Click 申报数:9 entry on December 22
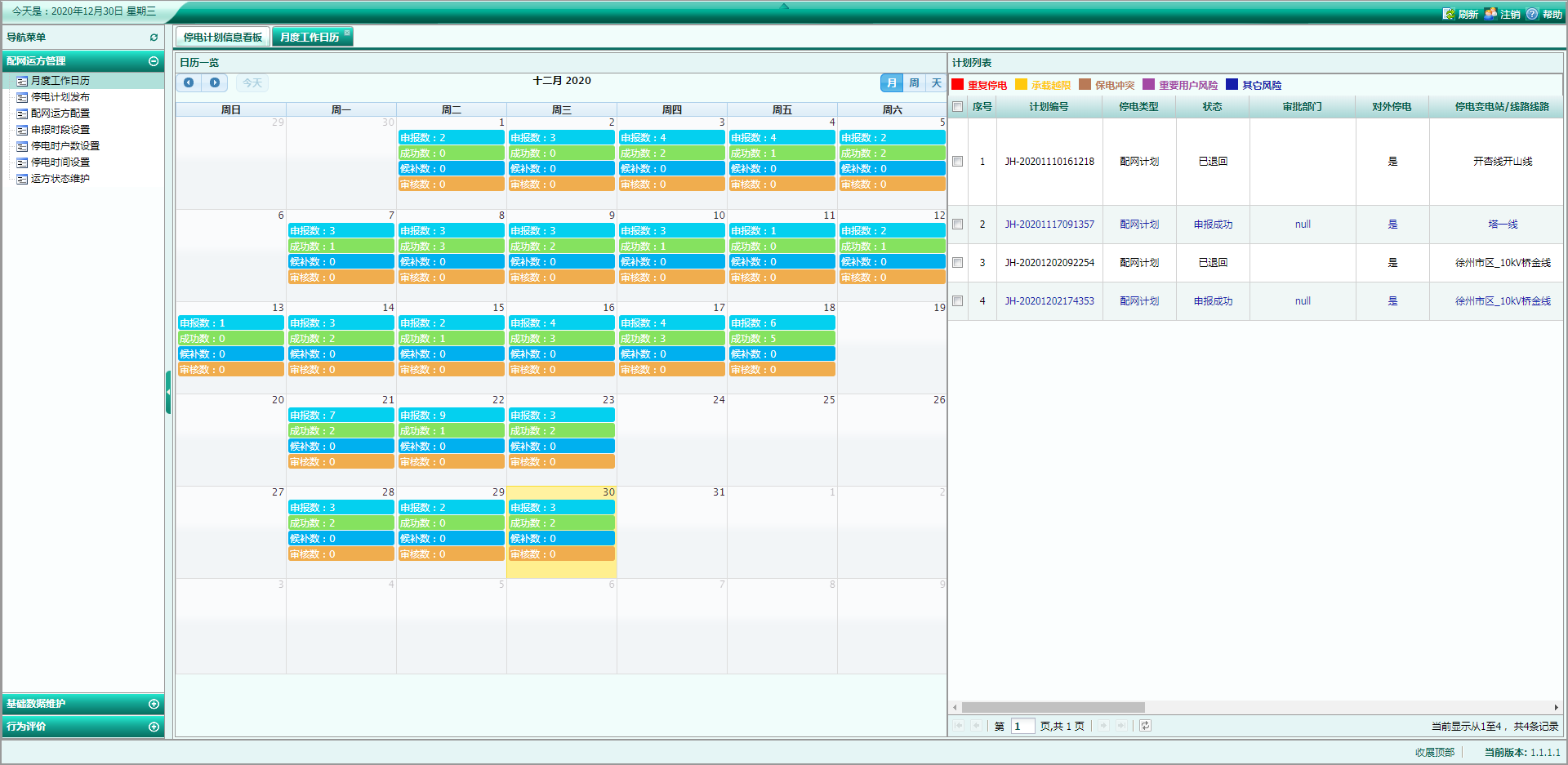 point(451,416)
